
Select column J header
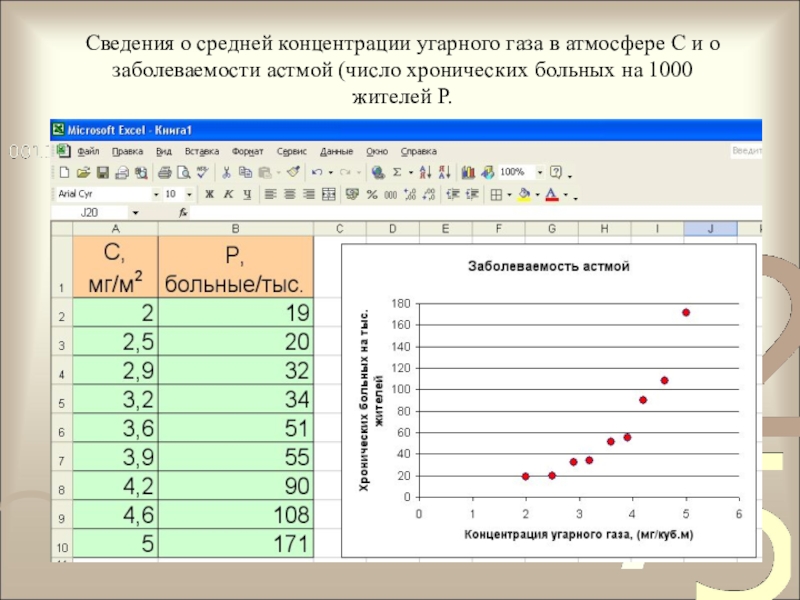click(x=710, y=229)
